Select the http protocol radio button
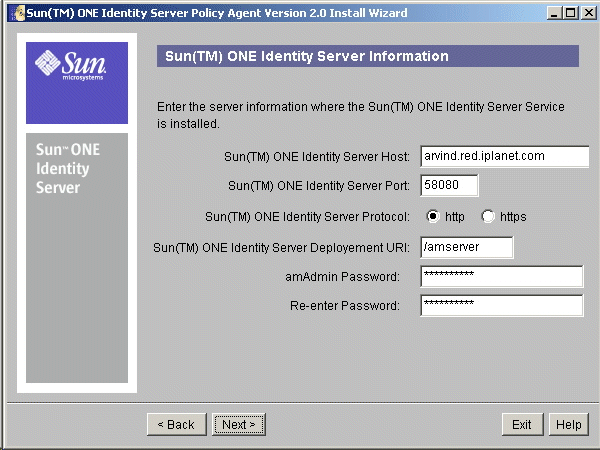The height and width of the screenshot is (450, 600). [x=433, y=217]
